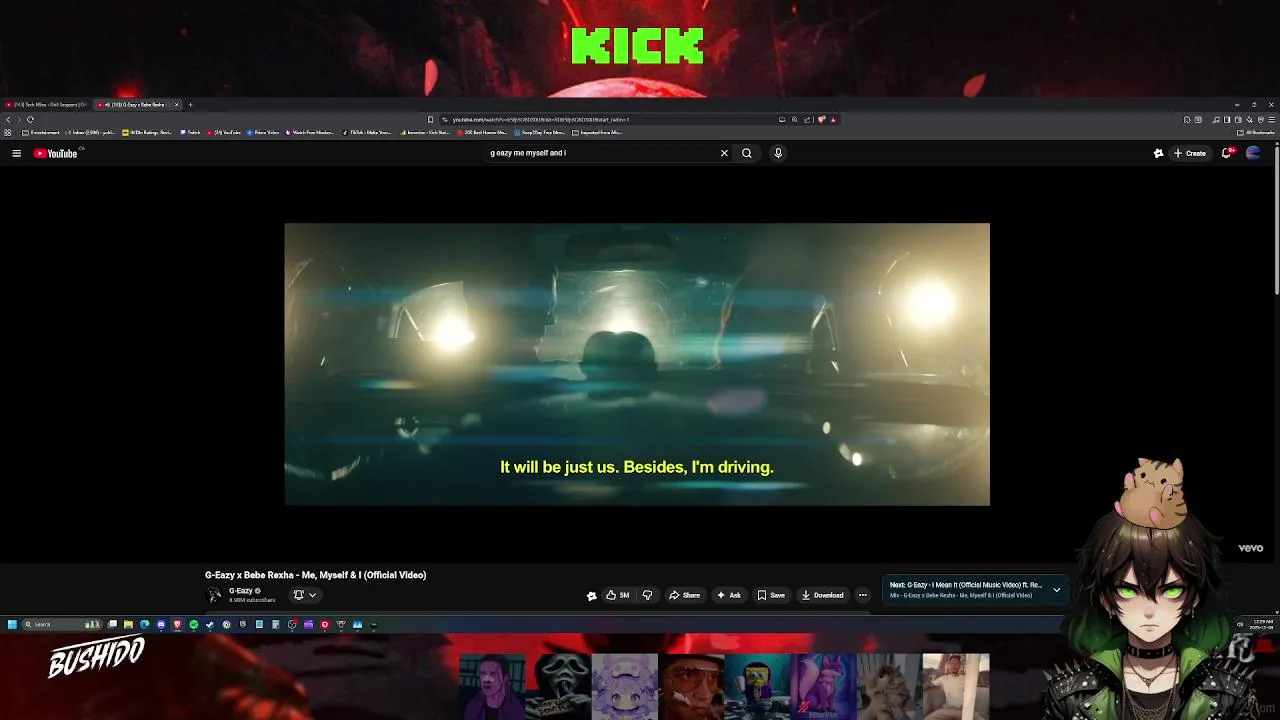Open File Explorer from taskbar
The height and width of the screenshot is (720, 1280).
(128, 625)
